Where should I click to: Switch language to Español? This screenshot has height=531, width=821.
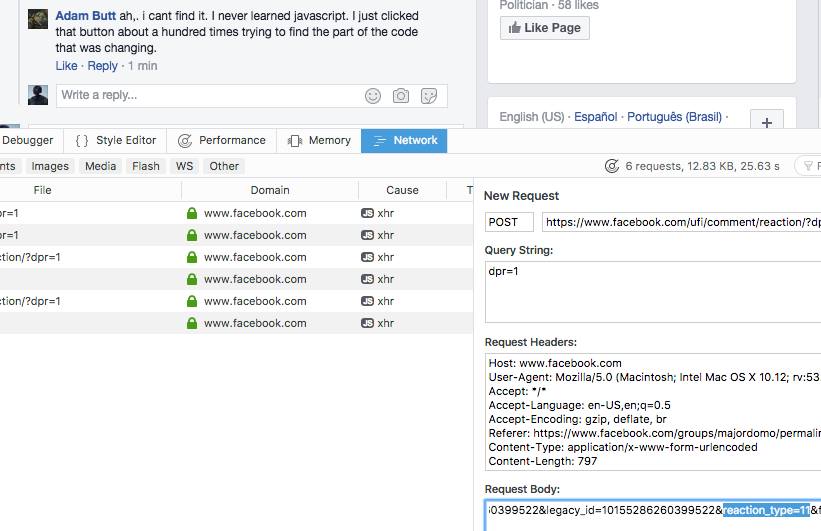(595, 117)
